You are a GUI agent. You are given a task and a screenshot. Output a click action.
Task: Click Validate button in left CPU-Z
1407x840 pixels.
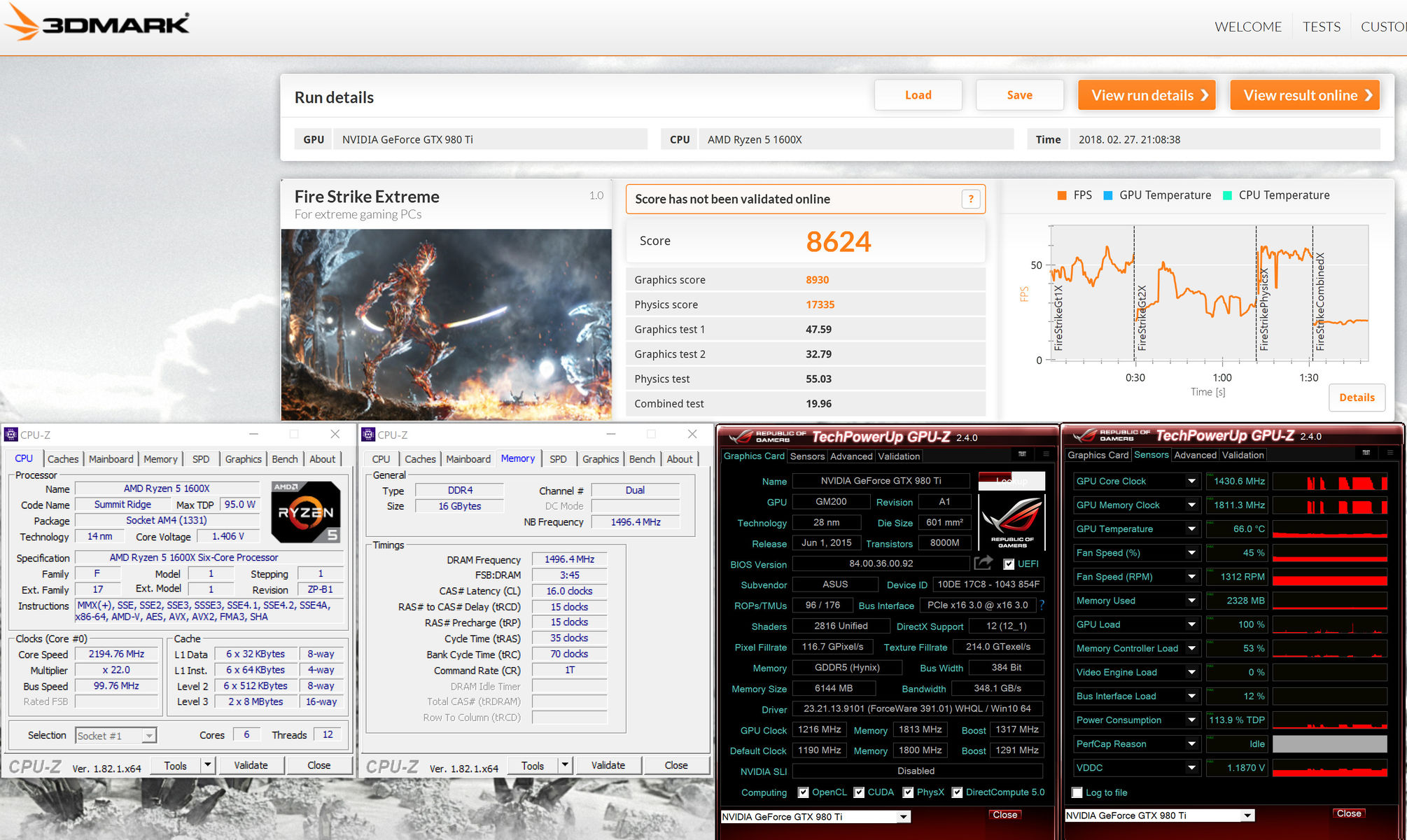click(251, 765)
